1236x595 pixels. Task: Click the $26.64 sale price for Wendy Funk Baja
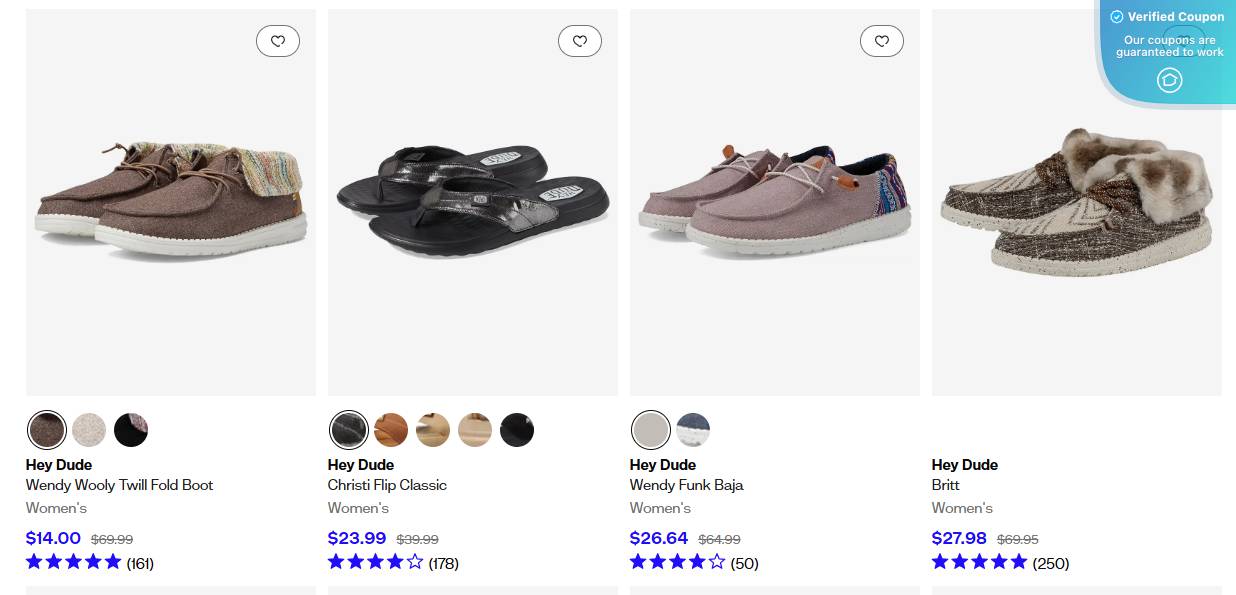[658, 538]
